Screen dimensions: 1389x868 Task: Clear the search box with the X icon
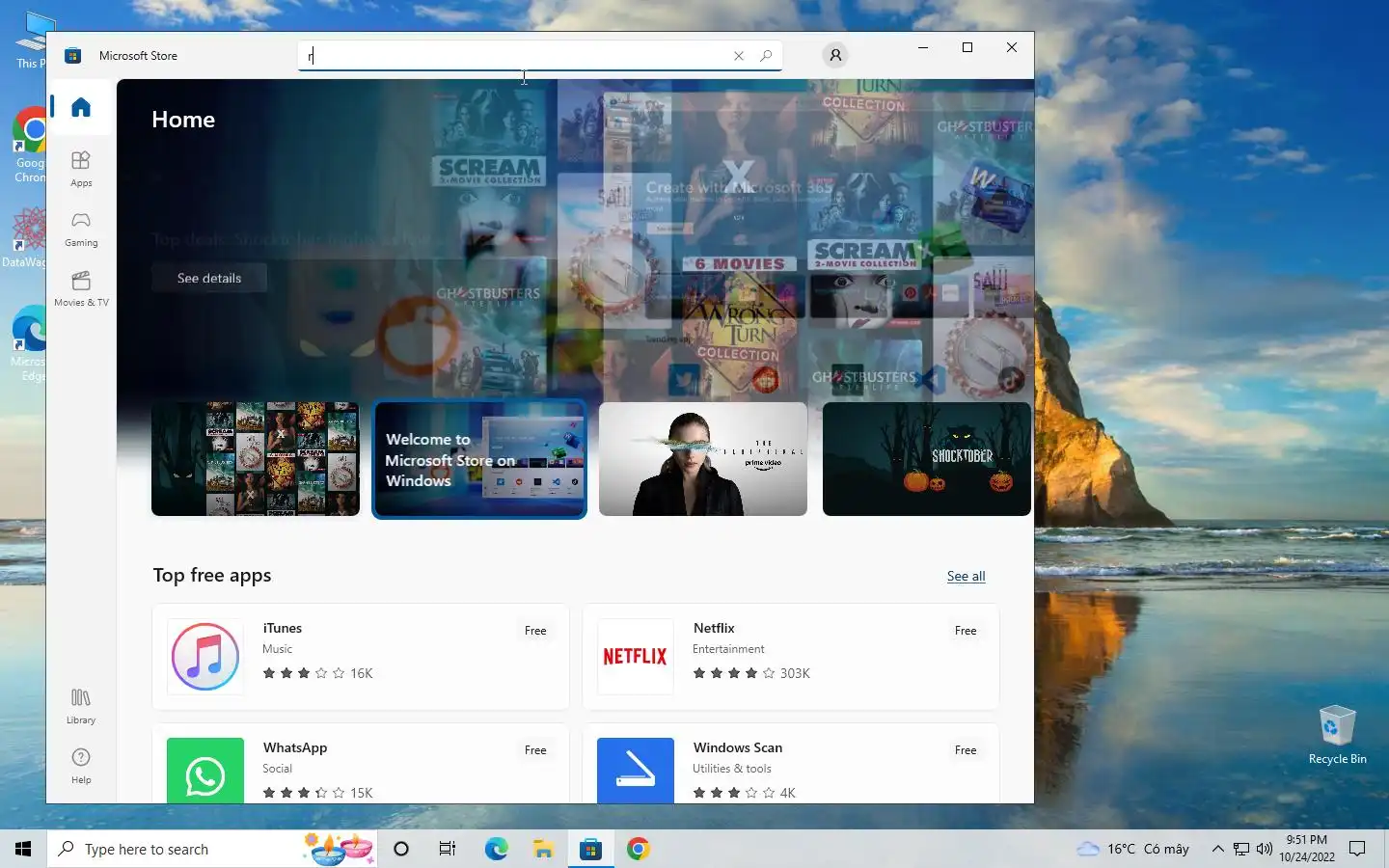point(739,56)
